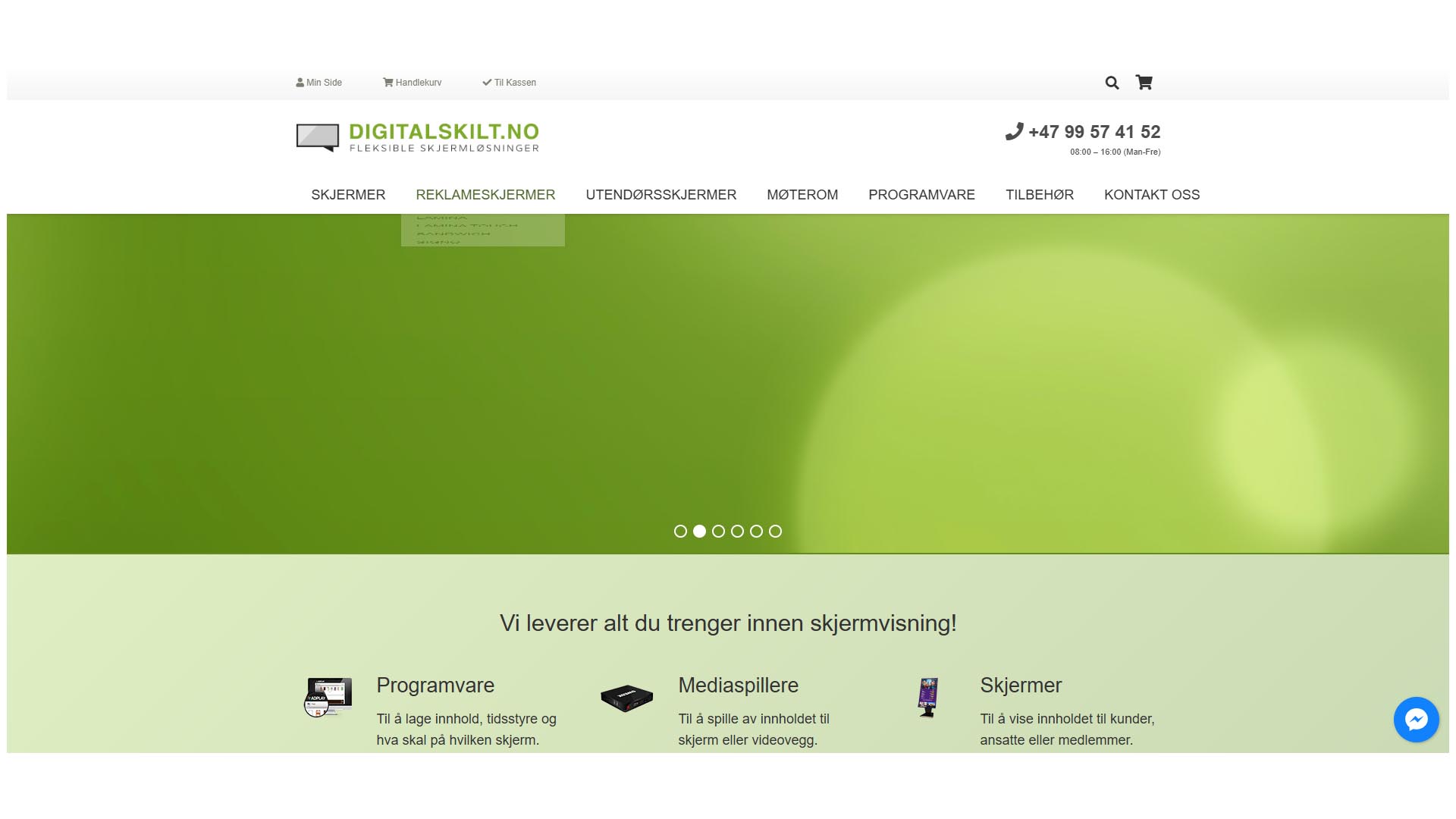The height and width of the screenshot is (819, 1456).
Task: Click the Skjermer display stand image
Action: pos(928,698)
